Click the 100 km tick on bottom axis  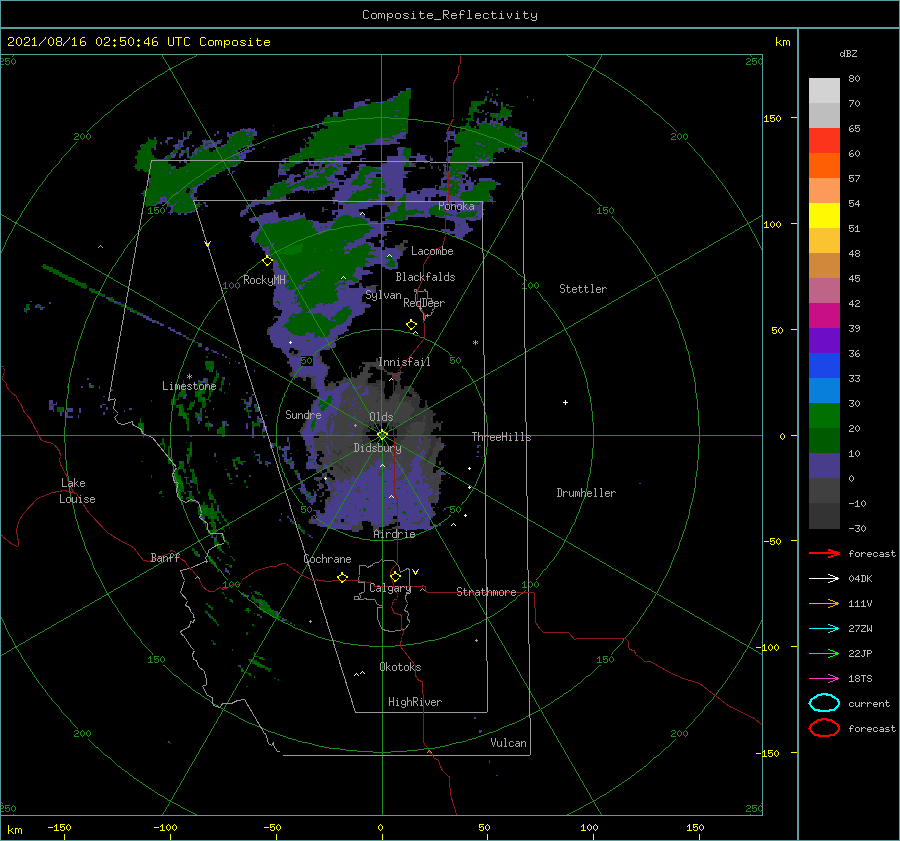(589, 827)
